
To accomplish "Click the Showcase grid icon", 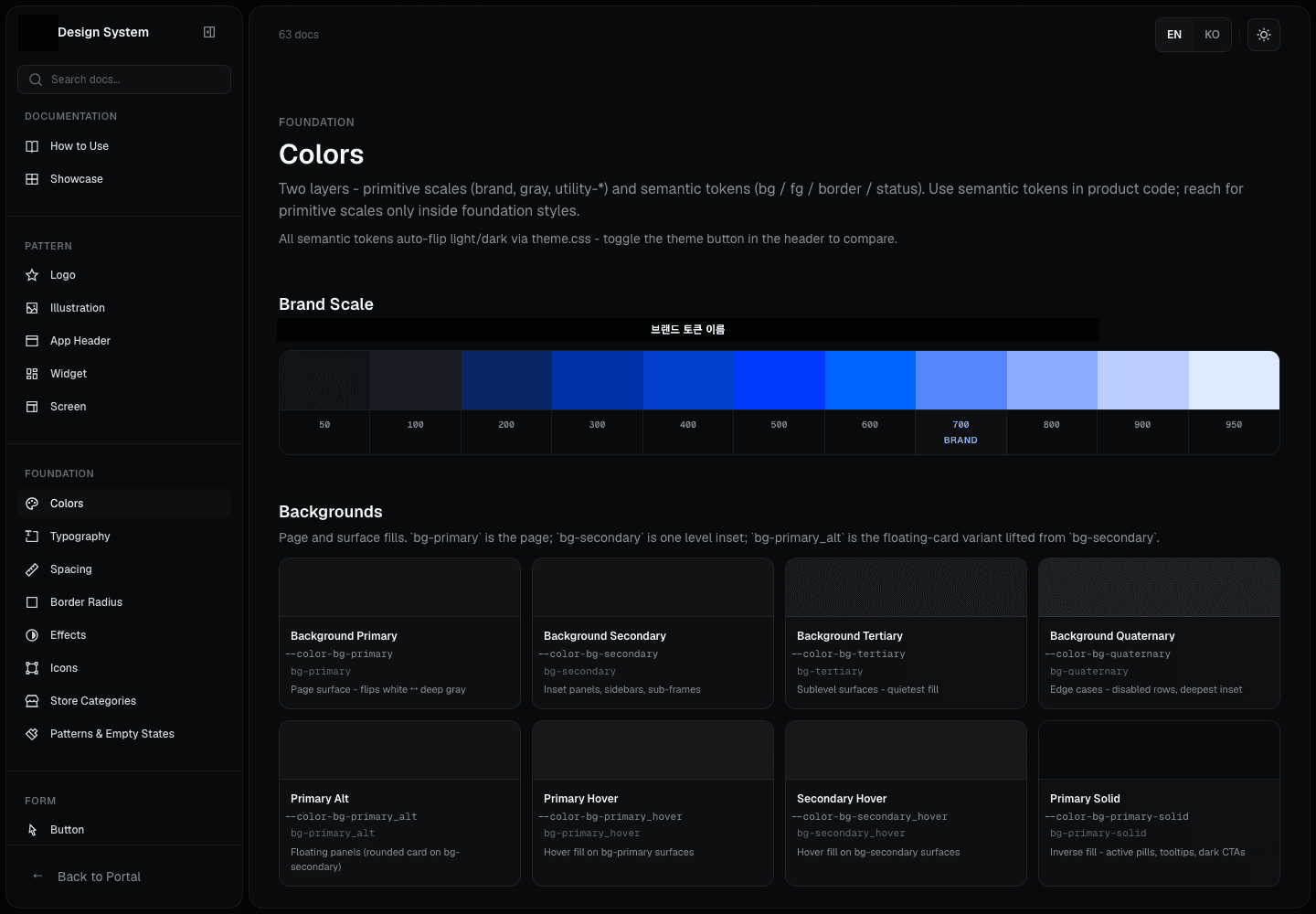I will [32, 179].
